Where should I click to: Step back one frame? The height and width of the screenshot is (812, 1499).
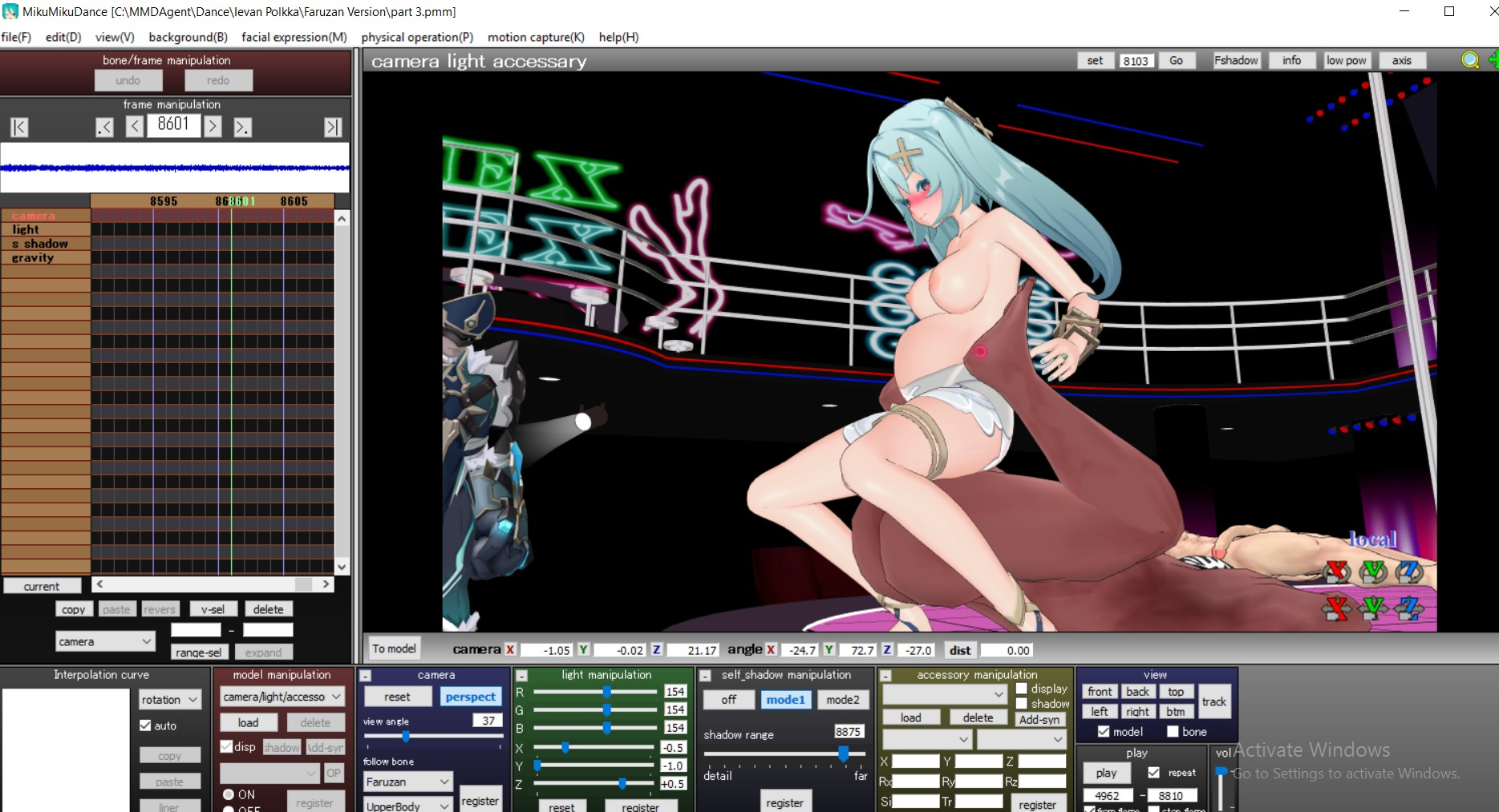(135, 127)
